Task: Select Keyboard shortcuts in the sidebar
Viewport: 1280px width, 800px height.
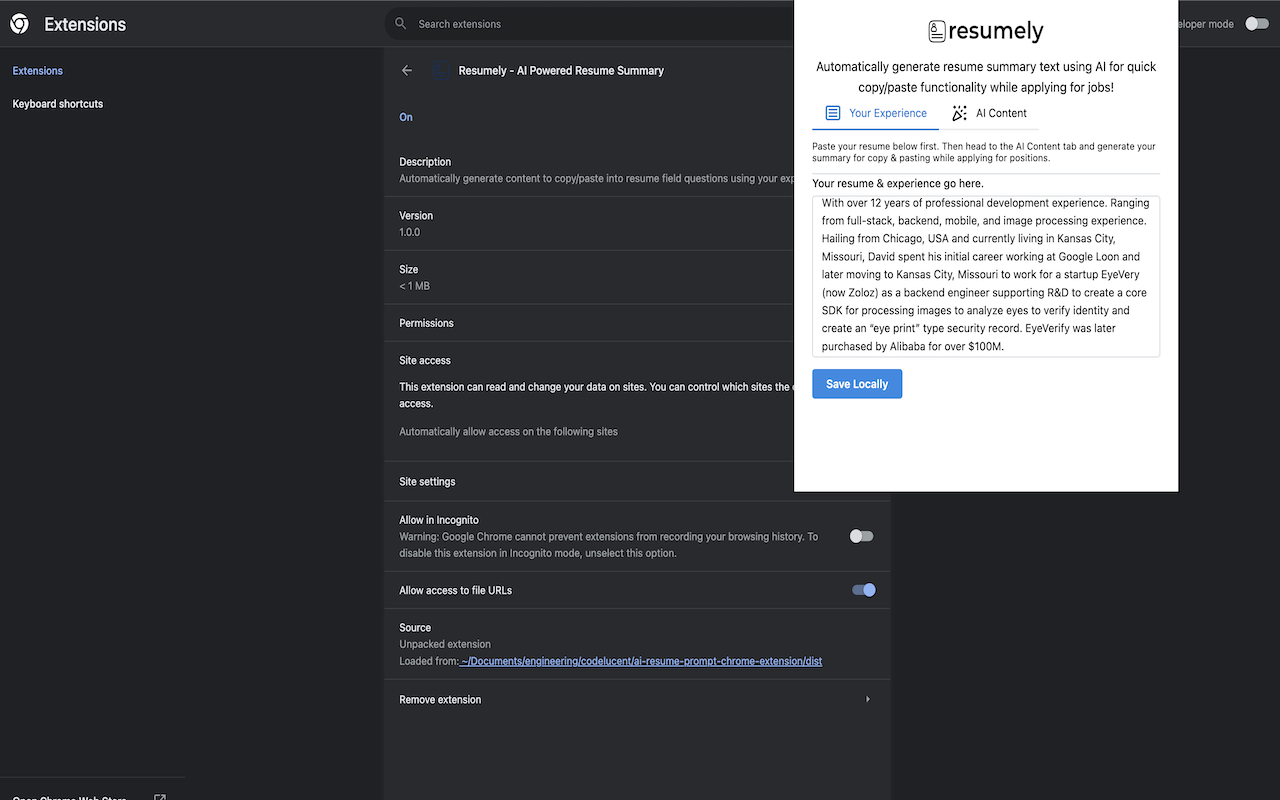Action: pos(57,103)
